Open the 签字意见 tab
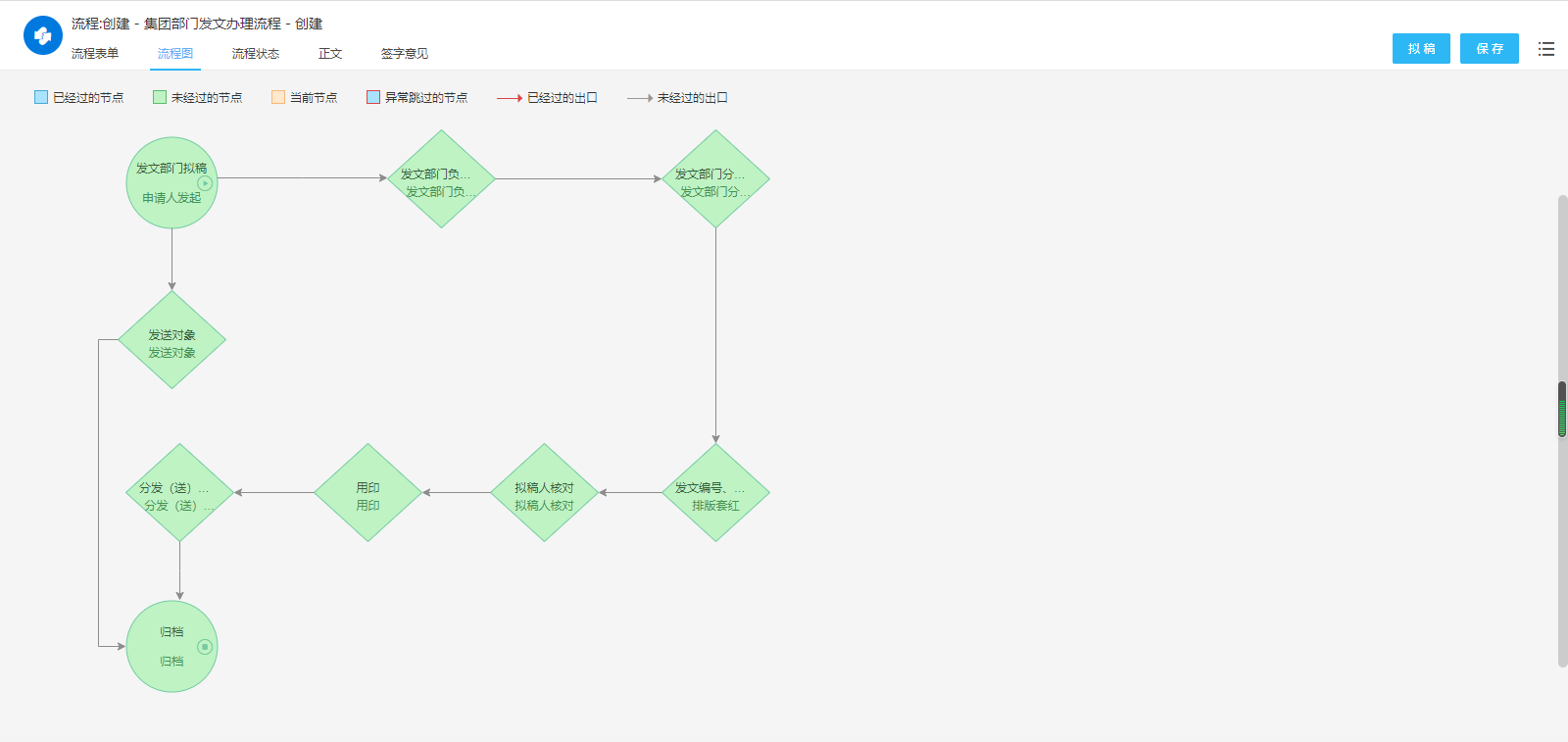 405,54
